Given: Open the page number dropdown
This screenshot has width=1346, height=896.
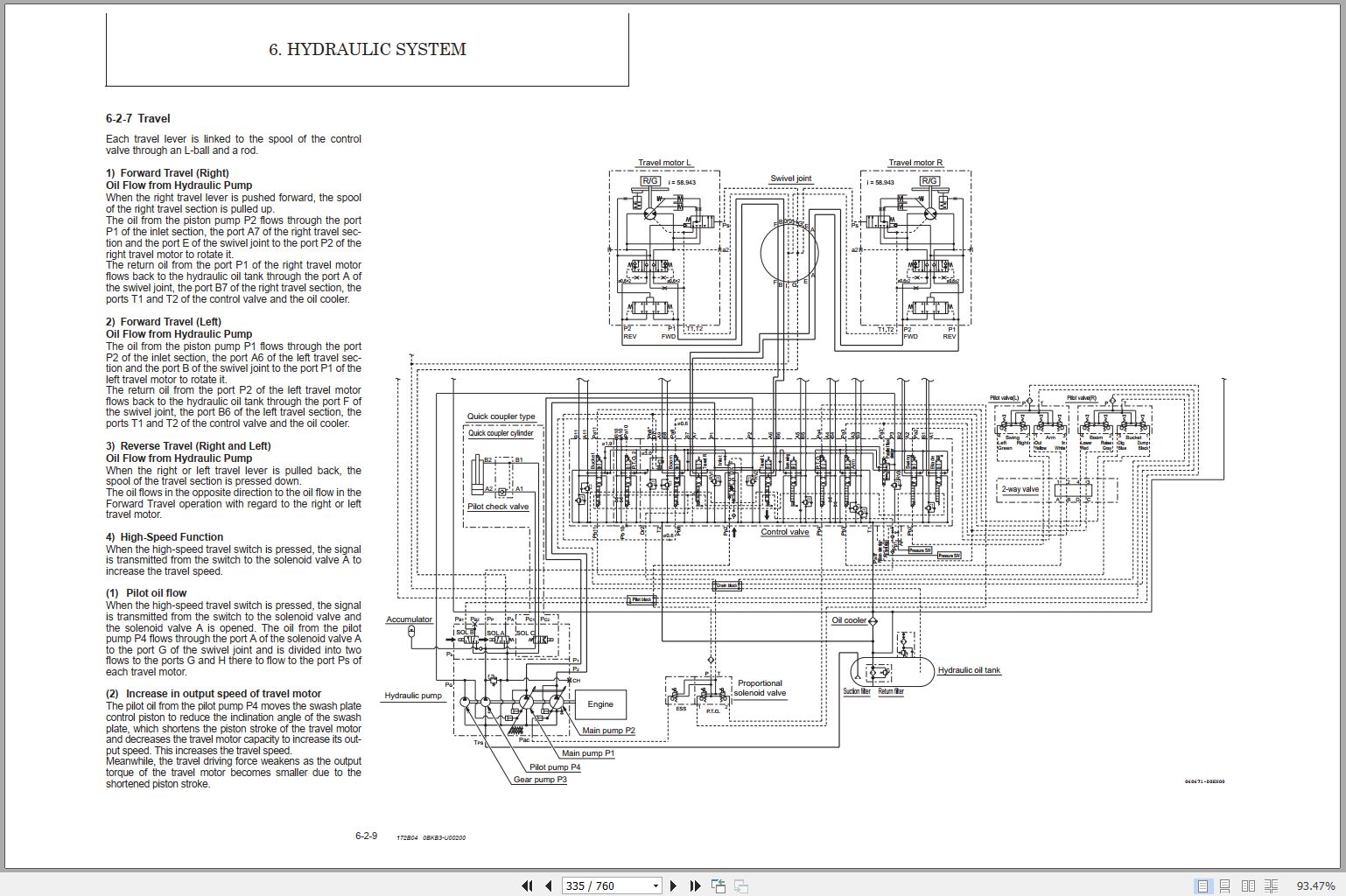Looking at the screenshot, I should point(655,885).
